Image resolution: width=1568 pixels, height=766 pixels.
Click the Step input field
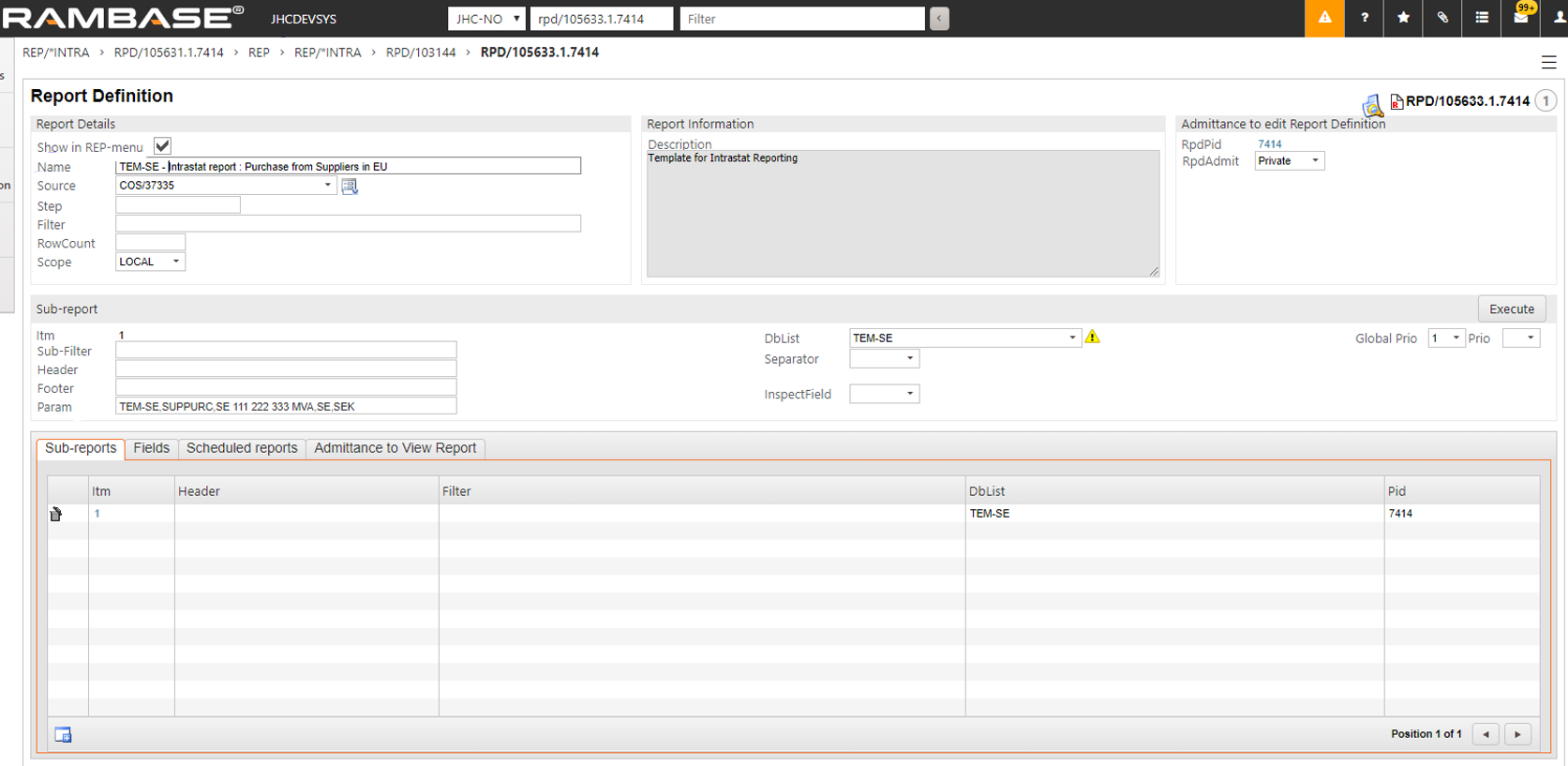(178, 205)
